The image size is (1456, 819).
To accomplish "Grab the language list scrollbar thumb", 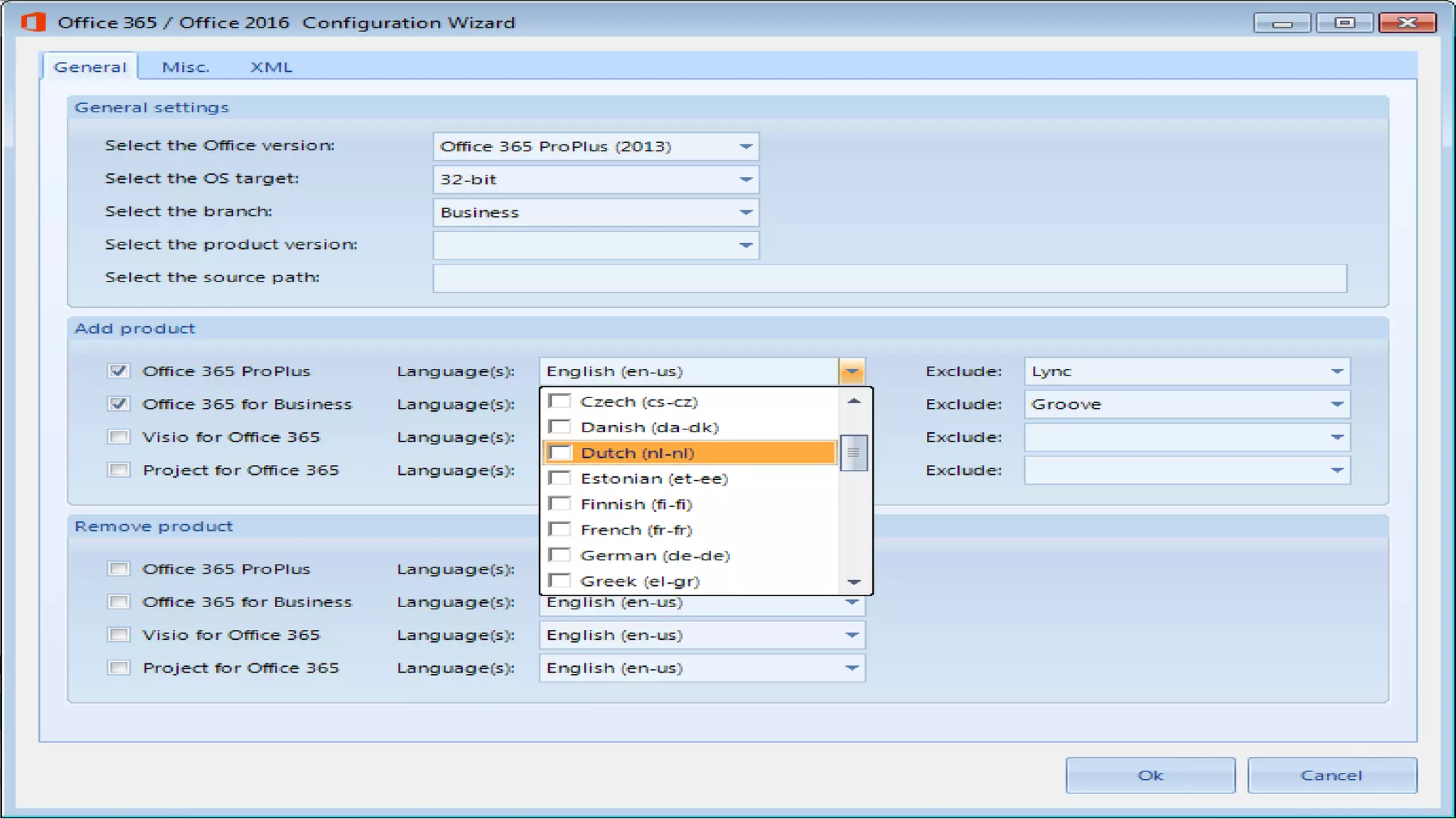I will [854, 453].
